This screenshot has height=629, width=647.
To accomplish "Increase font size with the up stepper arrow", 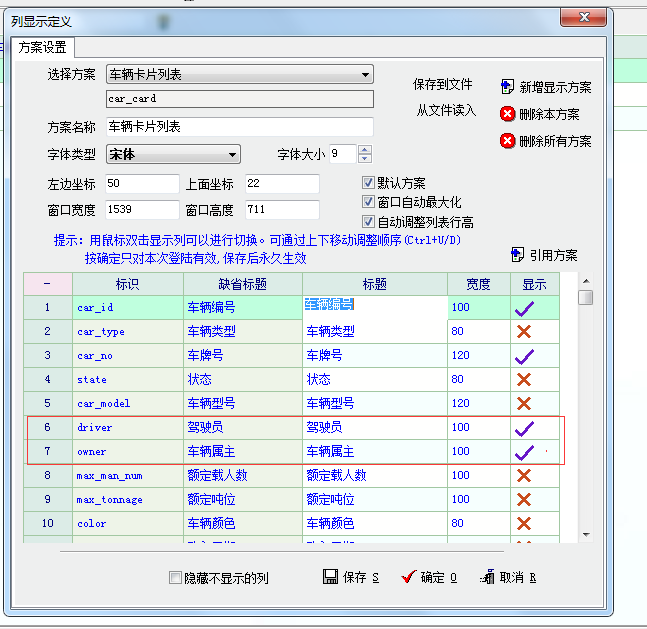I will [365, 150].
